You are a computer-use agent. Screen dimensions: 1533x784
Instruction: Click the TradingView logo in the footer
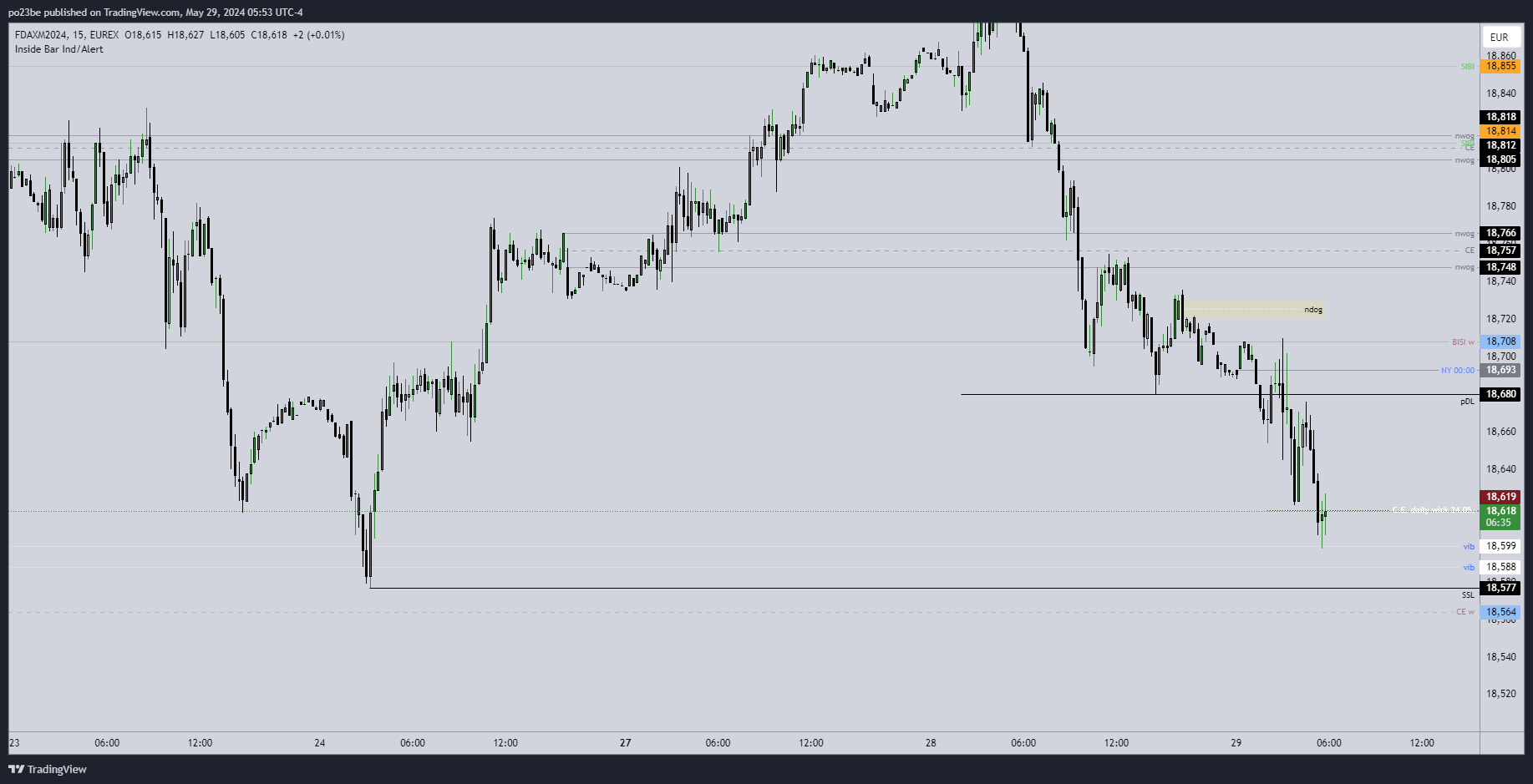[48, 769]
